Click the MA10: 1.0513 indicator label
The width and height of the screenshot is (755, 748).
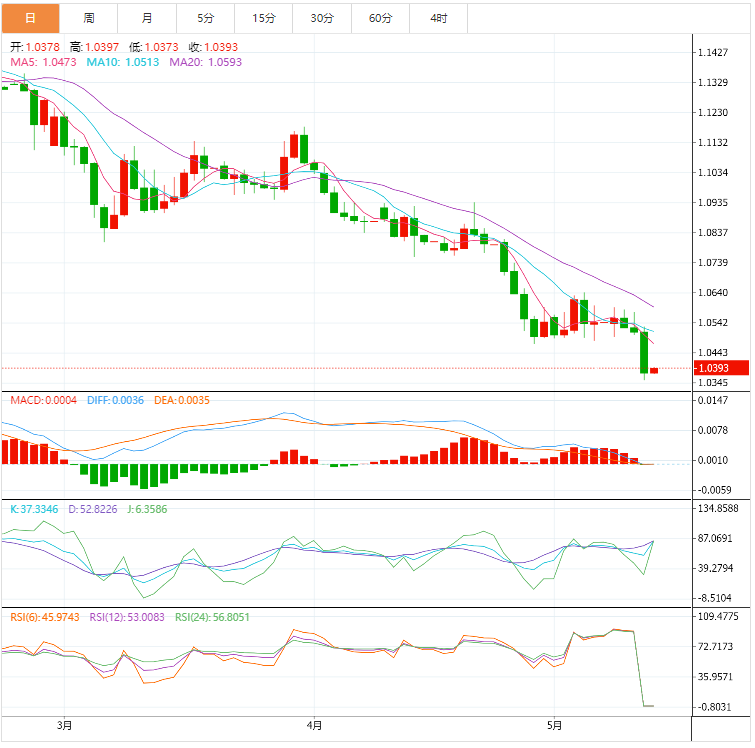pyautogui.click(x=123, y=62)
